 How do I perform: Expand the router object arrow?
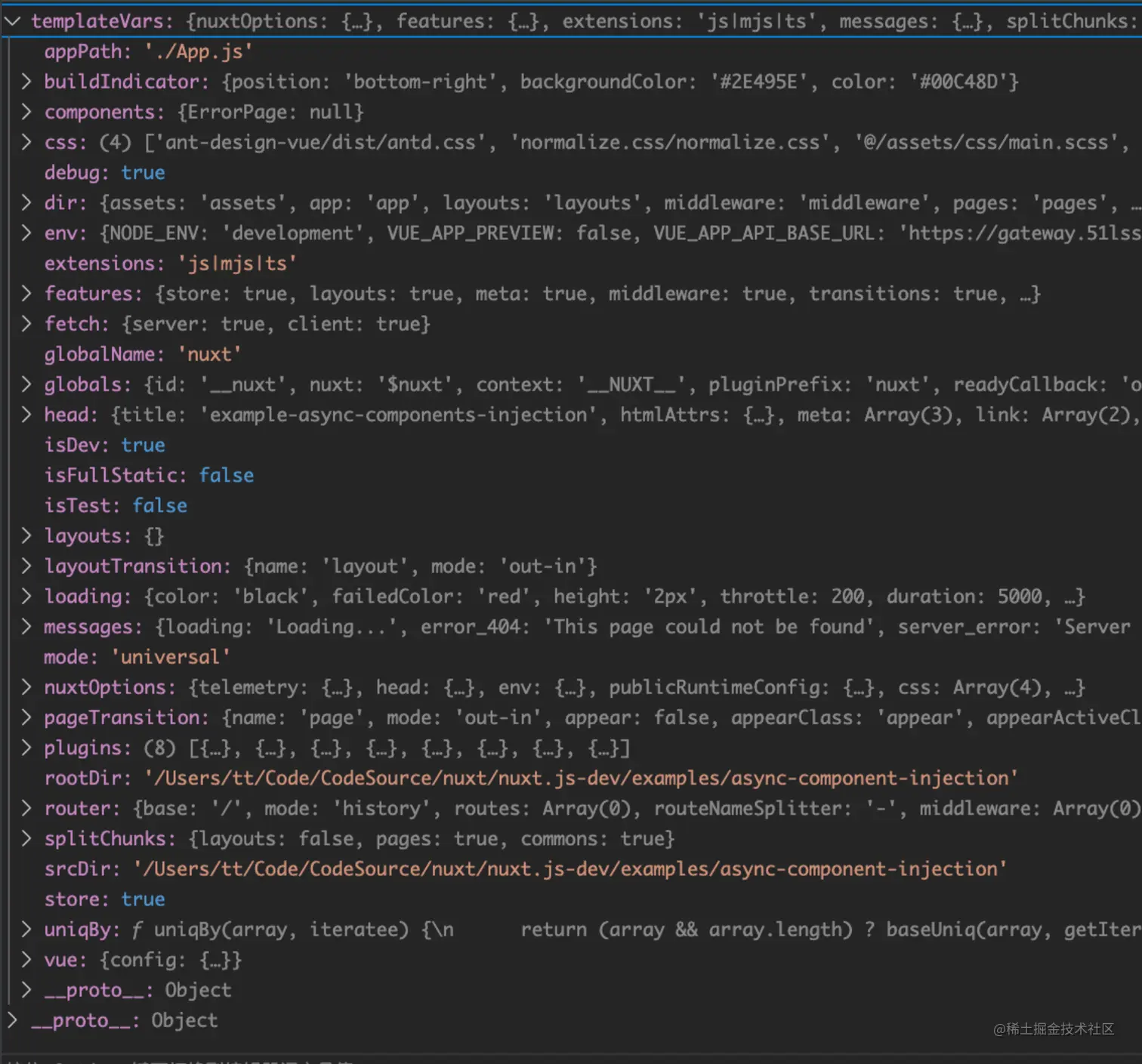click(26, 808)
